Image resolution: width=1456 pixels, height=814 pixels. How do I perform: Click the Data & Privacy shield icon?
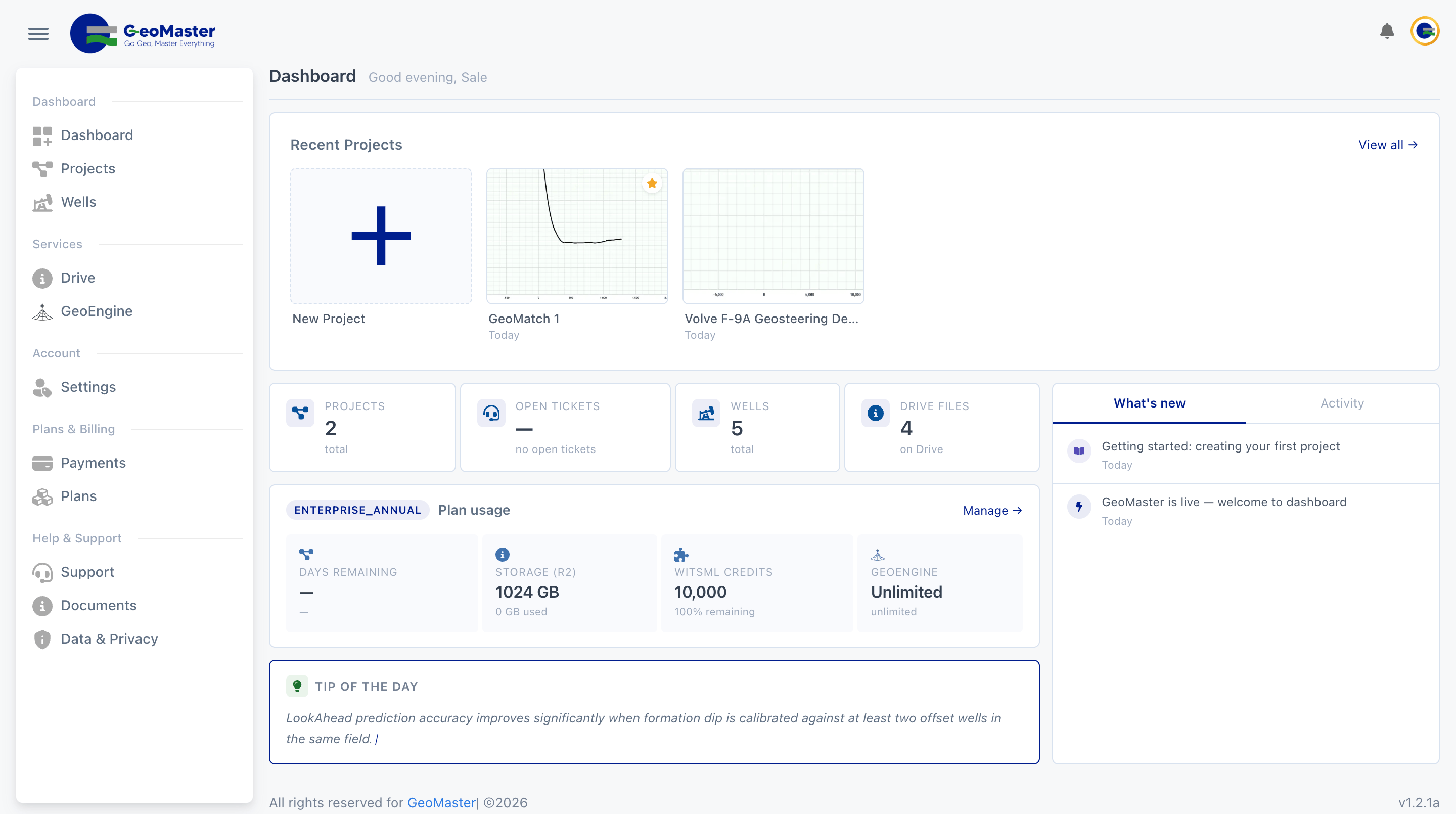coord(42,639)
